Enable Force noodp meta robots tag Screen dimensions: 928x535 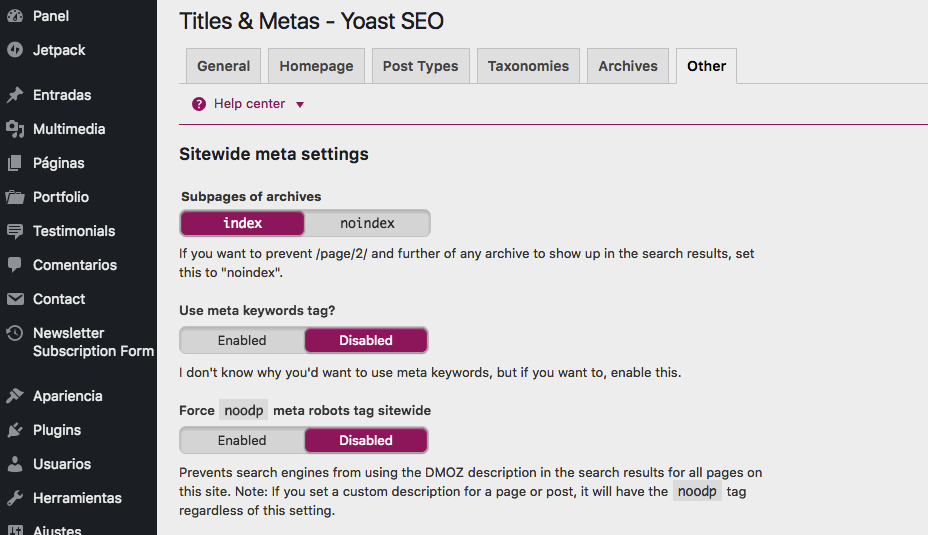(x=242, y=440)
